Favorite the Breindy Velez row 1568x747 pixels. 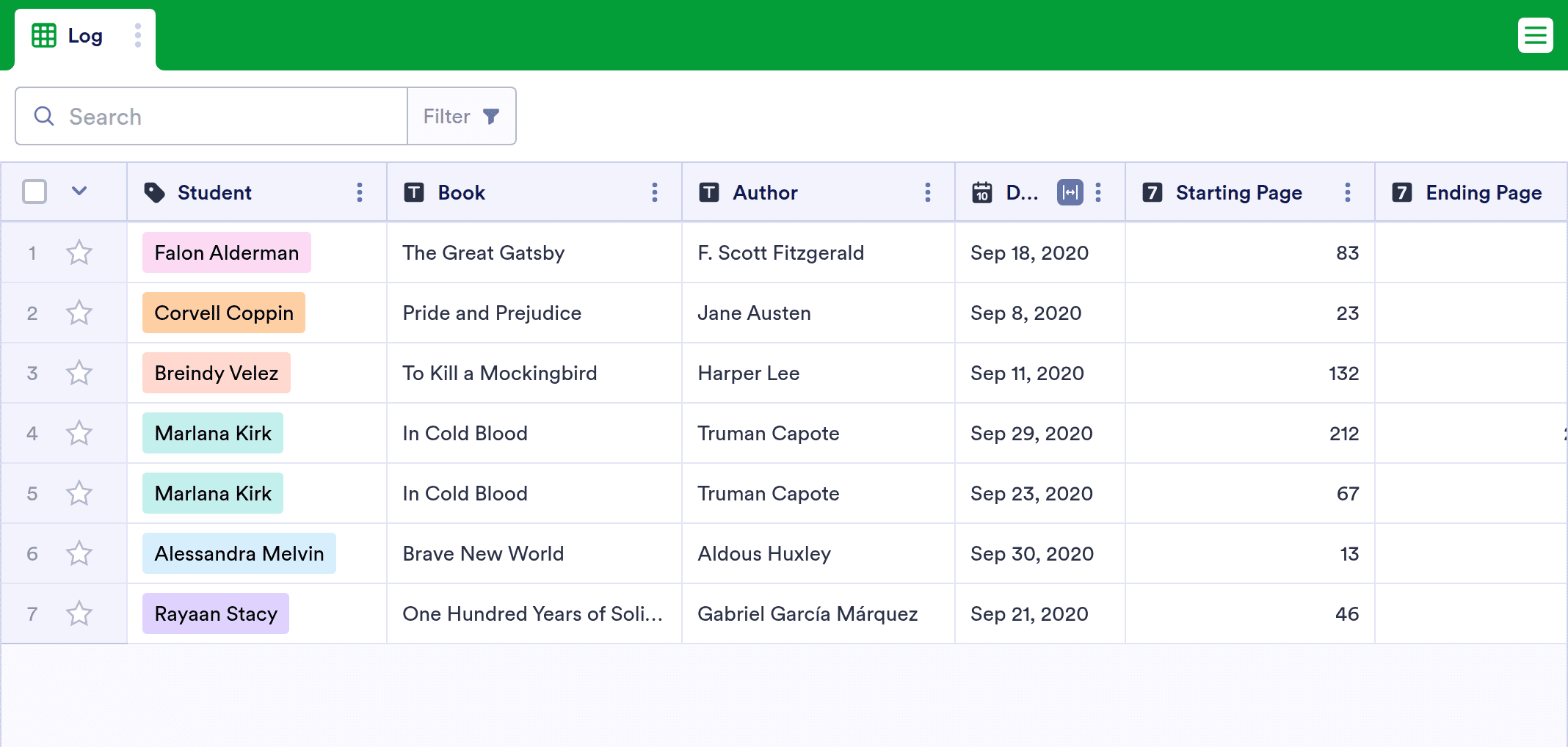pos(79,373)
